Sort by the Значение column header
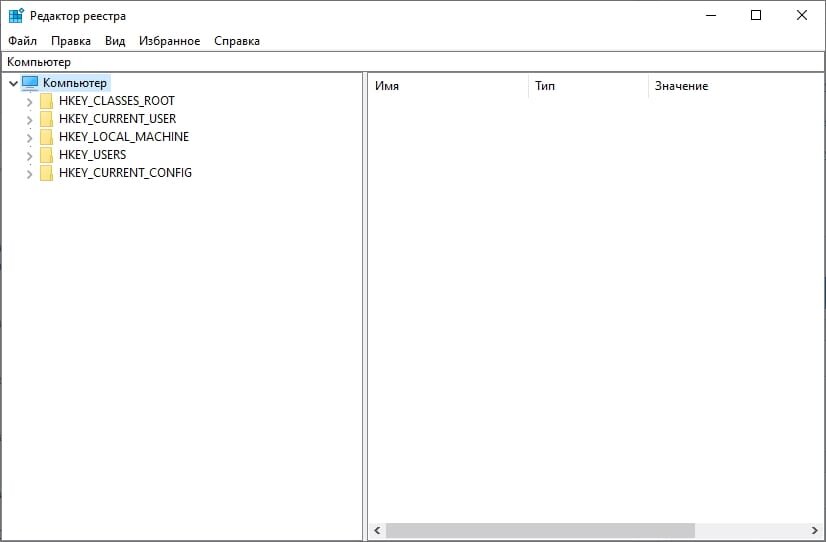The width and height of the screenshot is (826, 542). pos(736,86)
